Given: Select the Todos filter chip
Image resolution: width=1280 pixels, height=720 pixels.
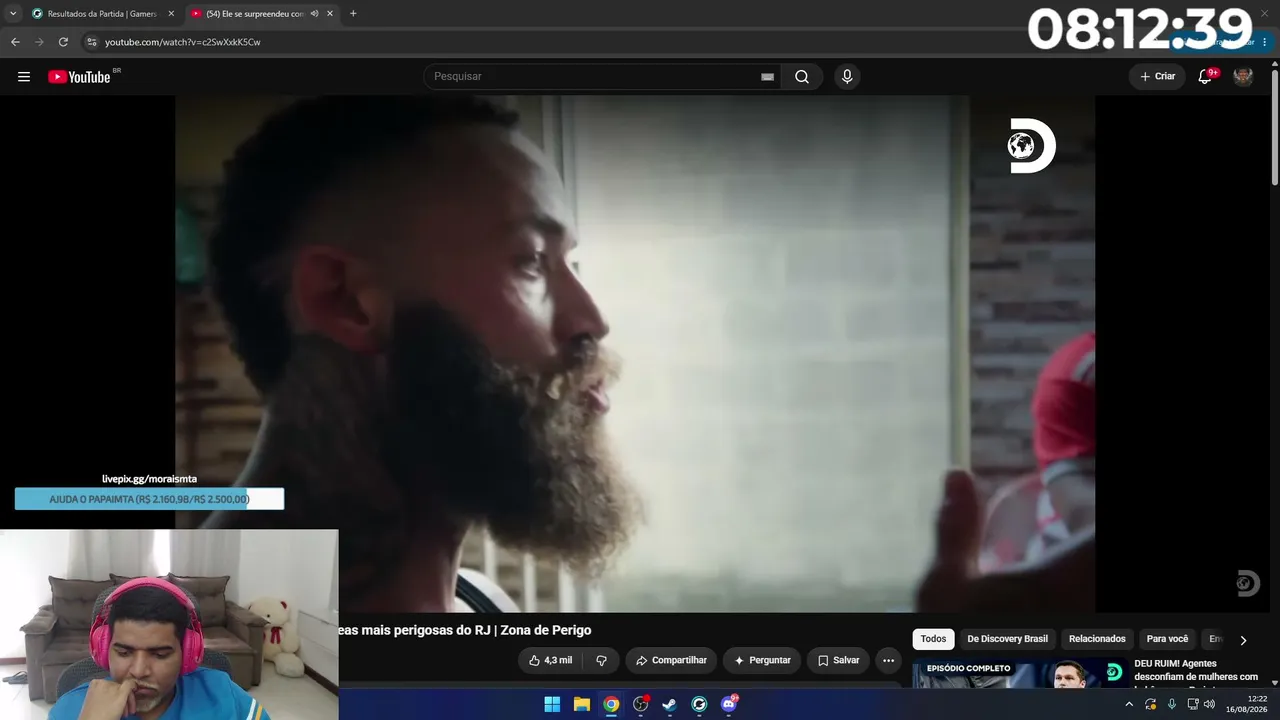Looking at the screenshot, I should [933, 639].
